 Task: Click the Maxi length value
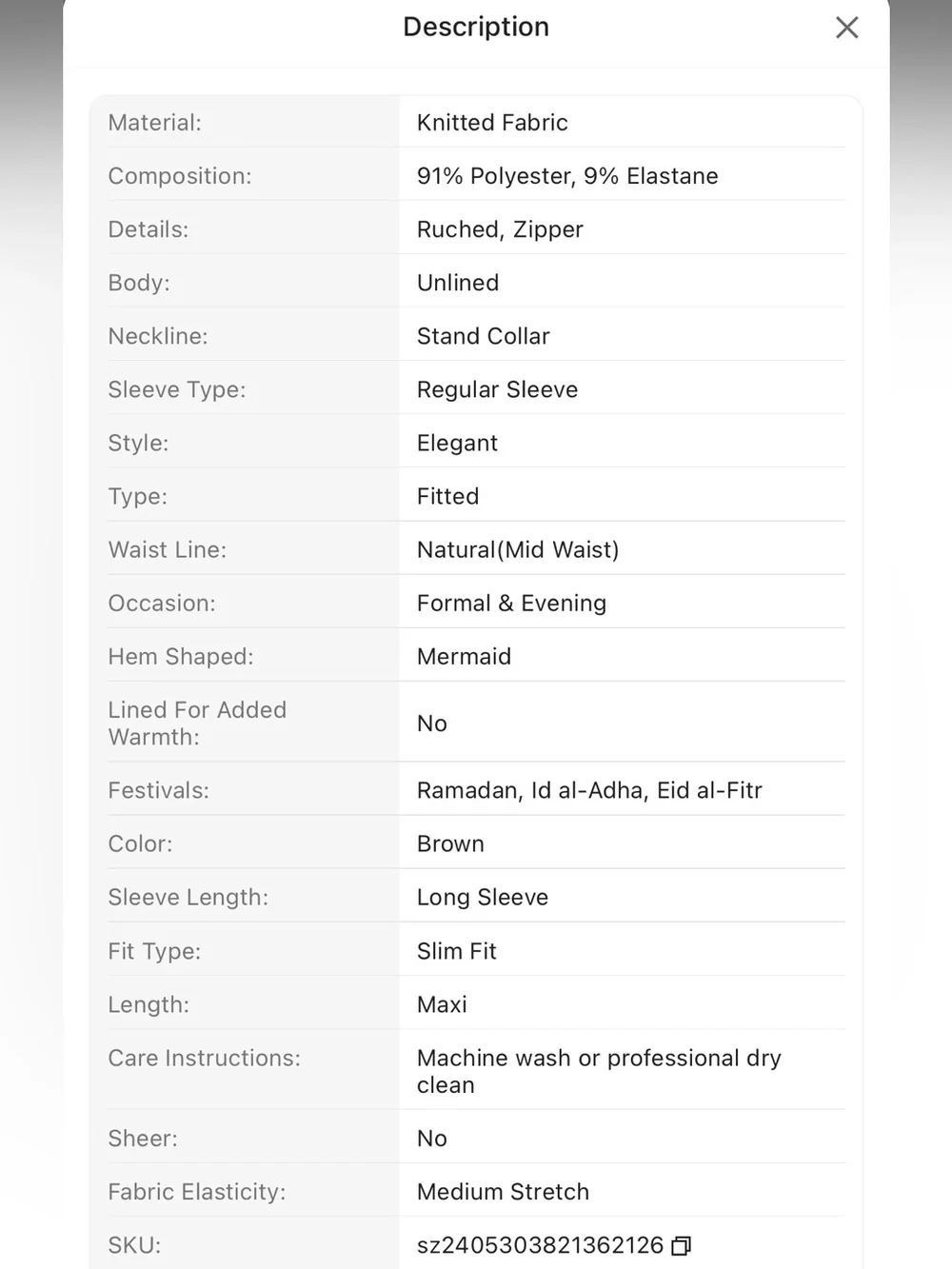tap(442, 1004)
